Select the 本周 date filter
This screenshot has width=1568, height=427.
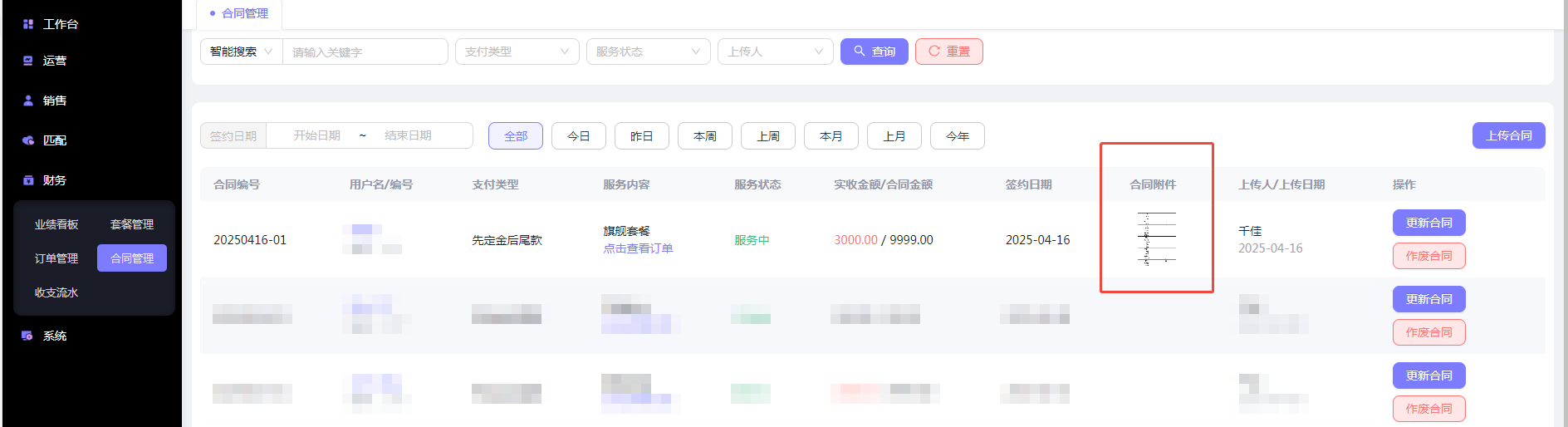pos(705,135)
